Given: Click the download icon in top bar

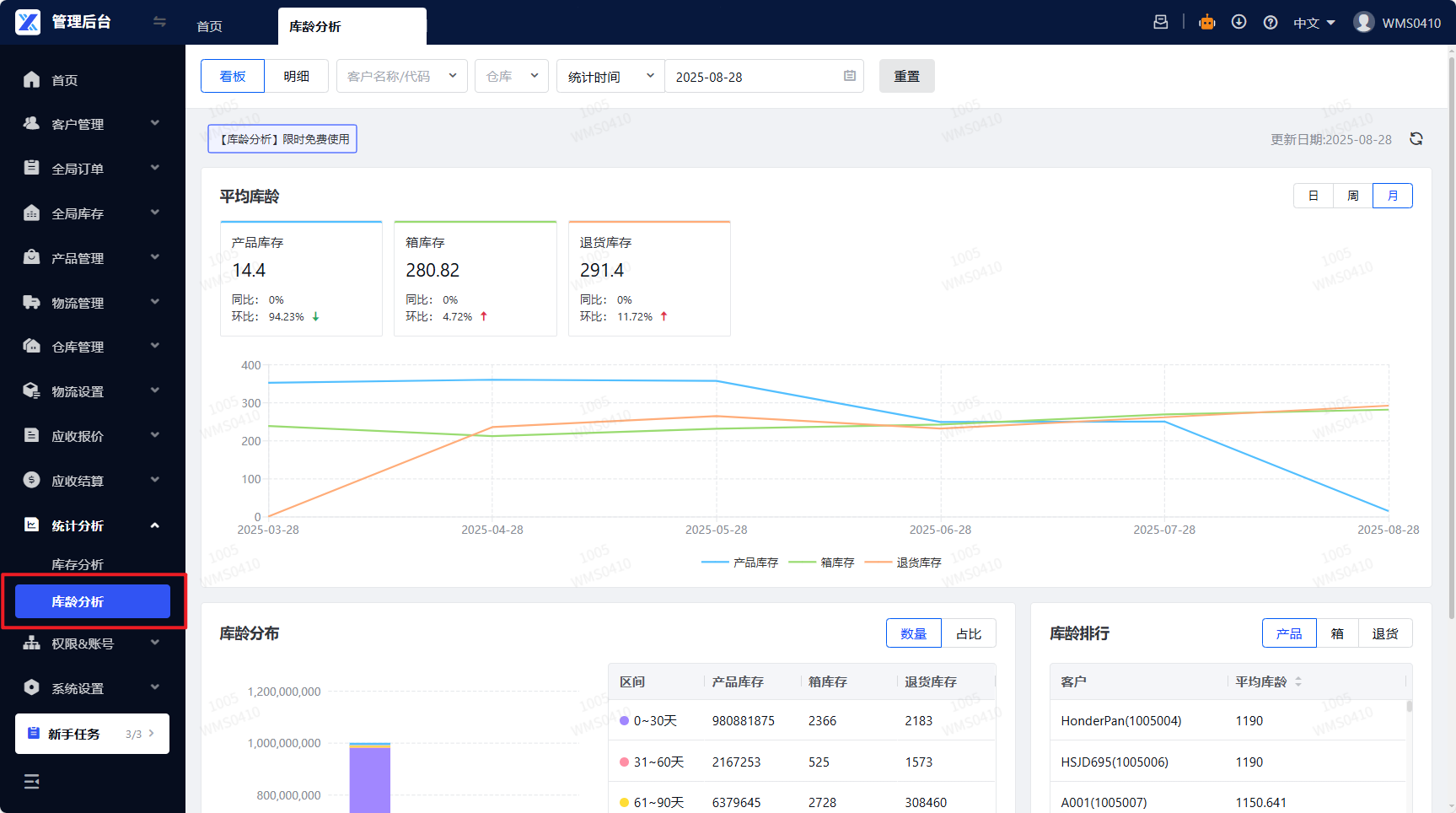Looking at the screenshot, I should click(1238, 23).
